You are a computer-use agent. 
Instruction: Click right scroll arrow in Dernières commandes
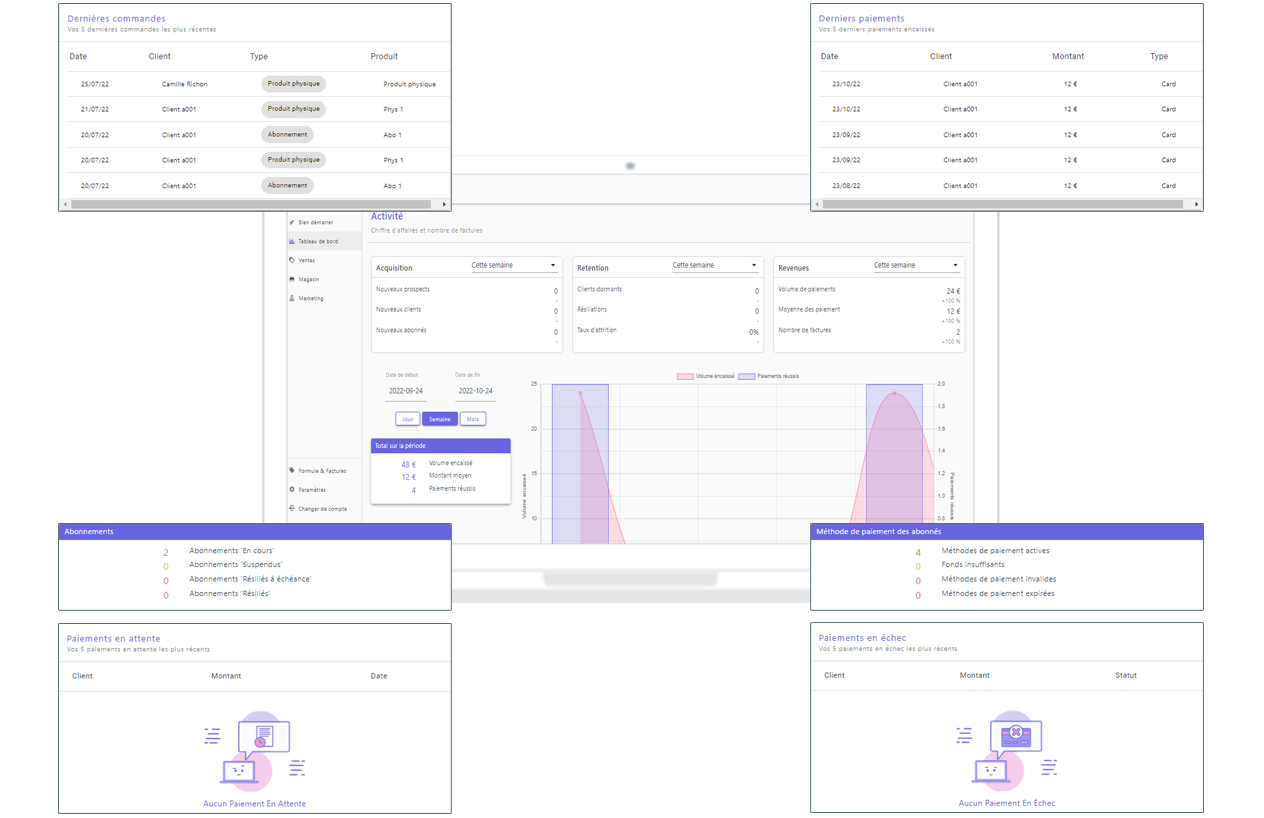[444, 204]
